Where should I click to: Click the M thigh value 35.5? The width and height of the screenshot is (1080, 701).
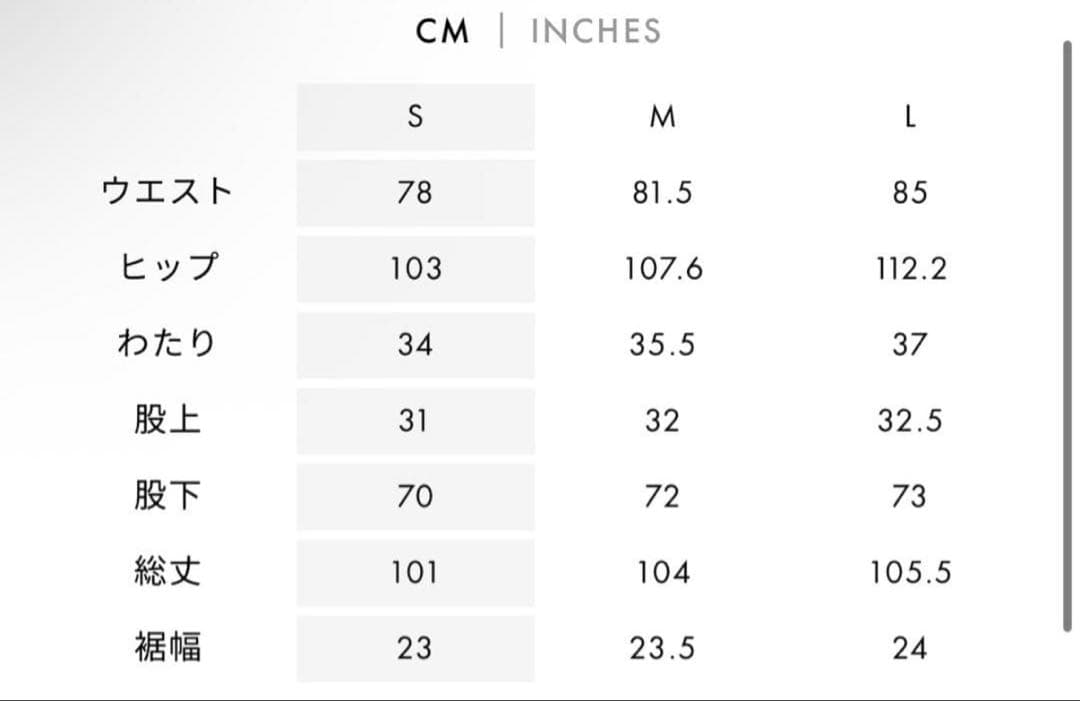(662, 344)
